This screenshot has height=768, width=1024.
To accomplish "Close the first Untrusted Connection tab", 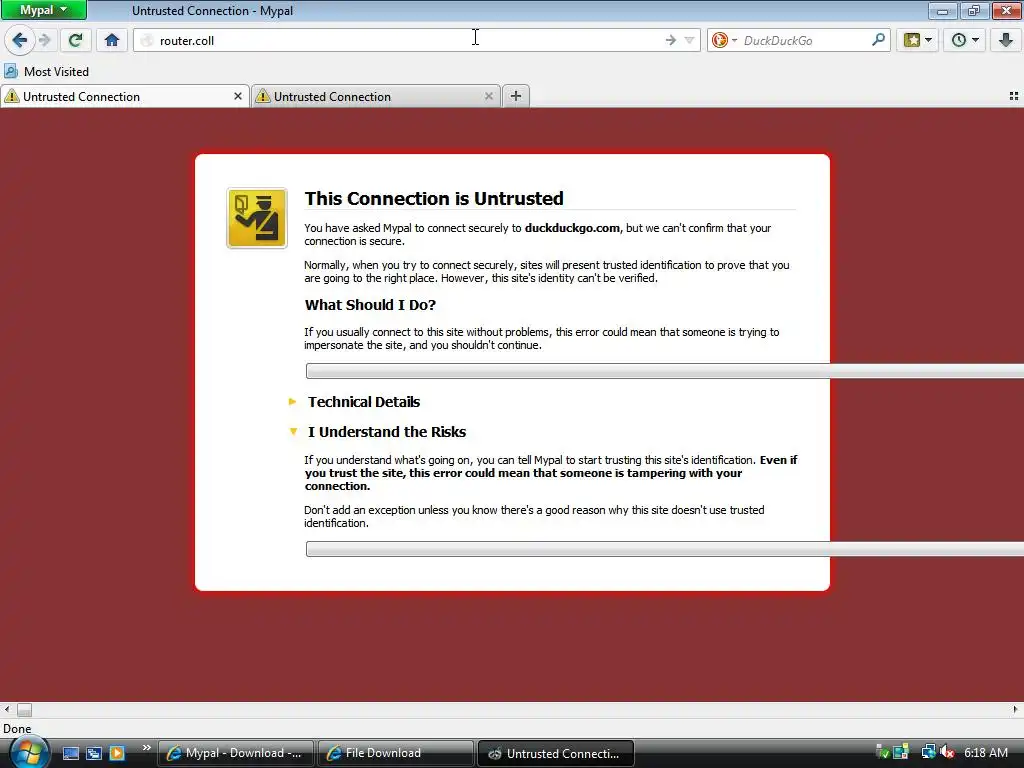I will pyautogui.click(x=238, y=96).
